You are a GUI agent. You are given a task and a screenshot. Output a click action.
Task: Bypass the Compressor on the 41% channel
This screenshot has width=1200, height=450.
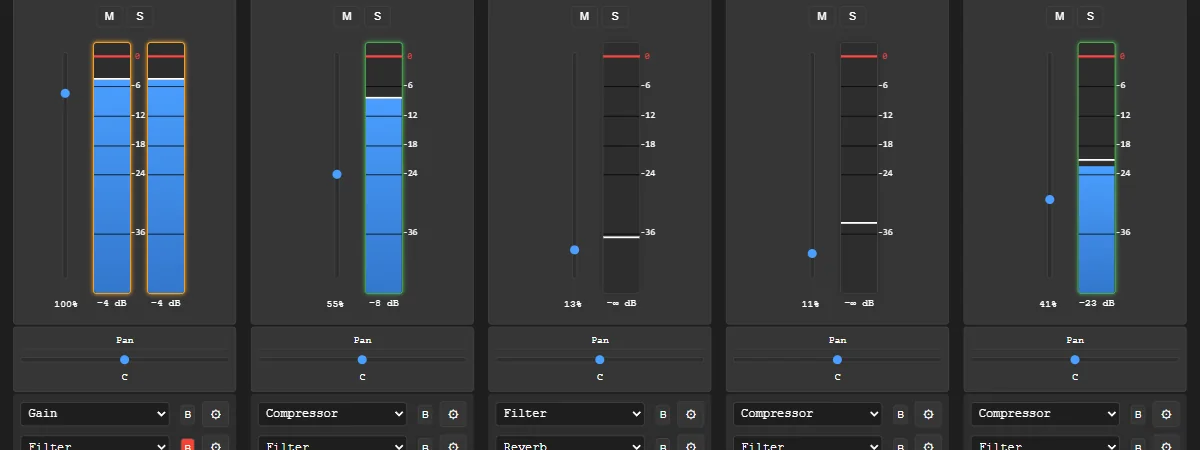(1138, 414)
